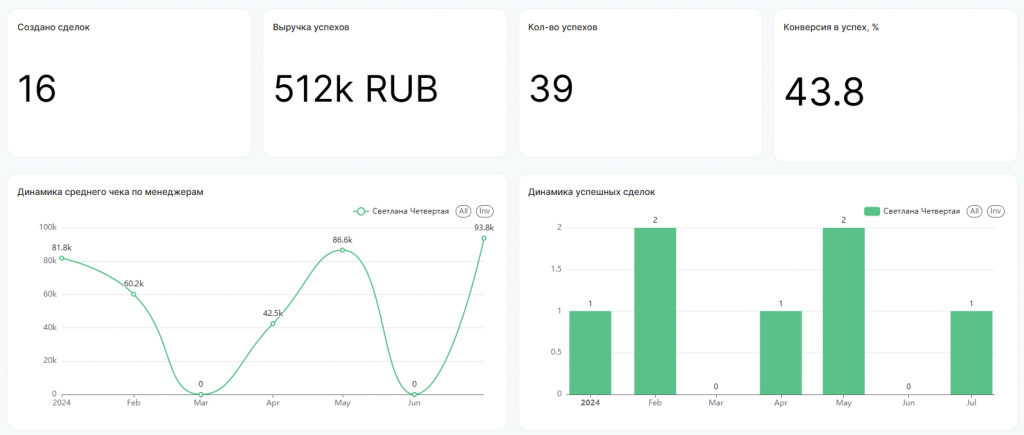Select the 86.6k May data point
1024x435 pixels.
tap(343, 250)
